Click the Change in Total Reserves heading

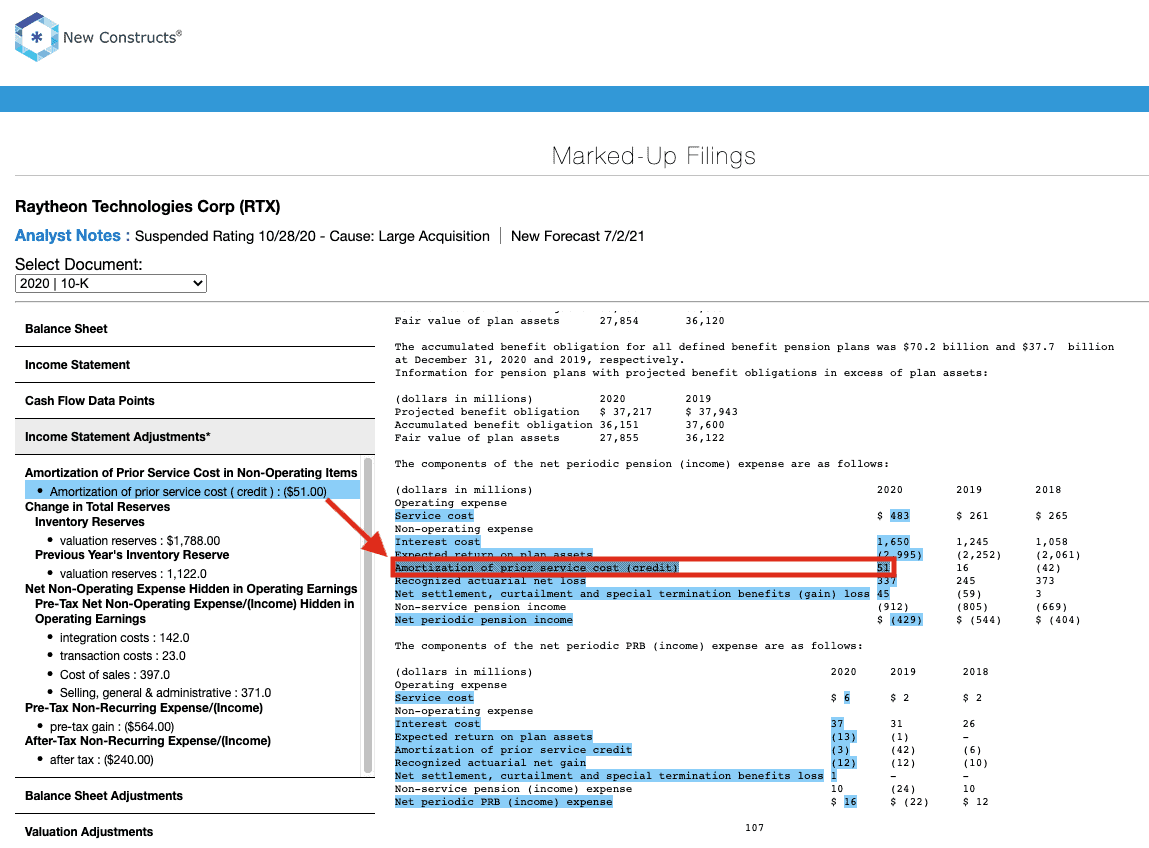pyautogui.click(x=97, y=507)
